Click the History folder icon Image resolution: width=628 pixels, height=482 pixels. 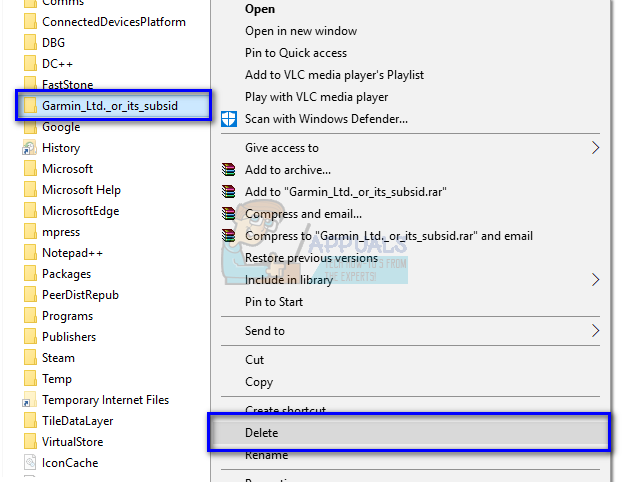pos(29,148)
